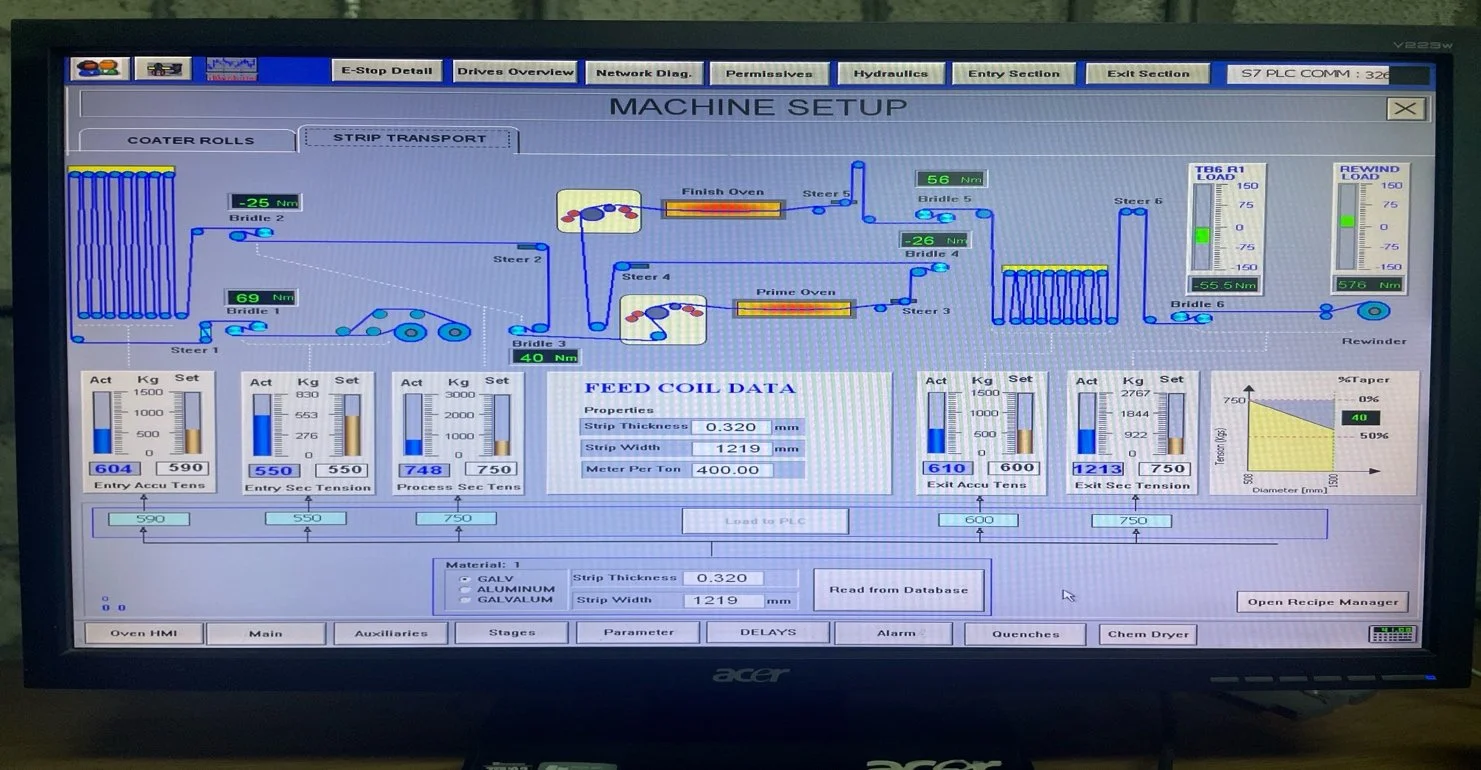The image size is (1481, 770).
Task: Click the prime coater head graphic
Action: click(663, 318)
